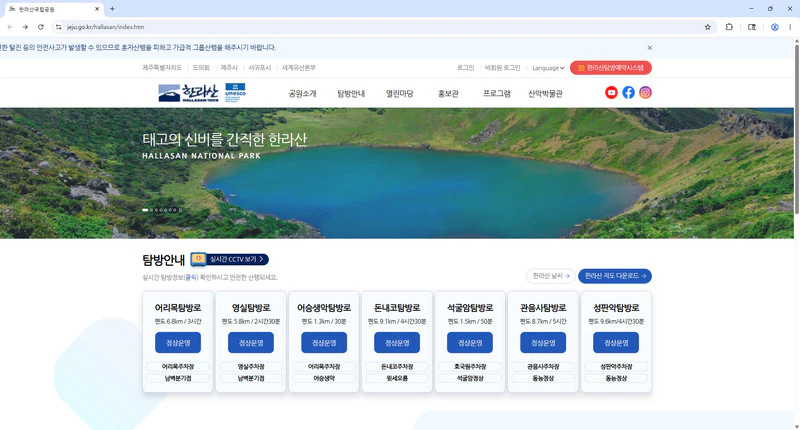Open the Instagram page icon
This screenshot has height=430, width=800.
[x=645, y=92]
